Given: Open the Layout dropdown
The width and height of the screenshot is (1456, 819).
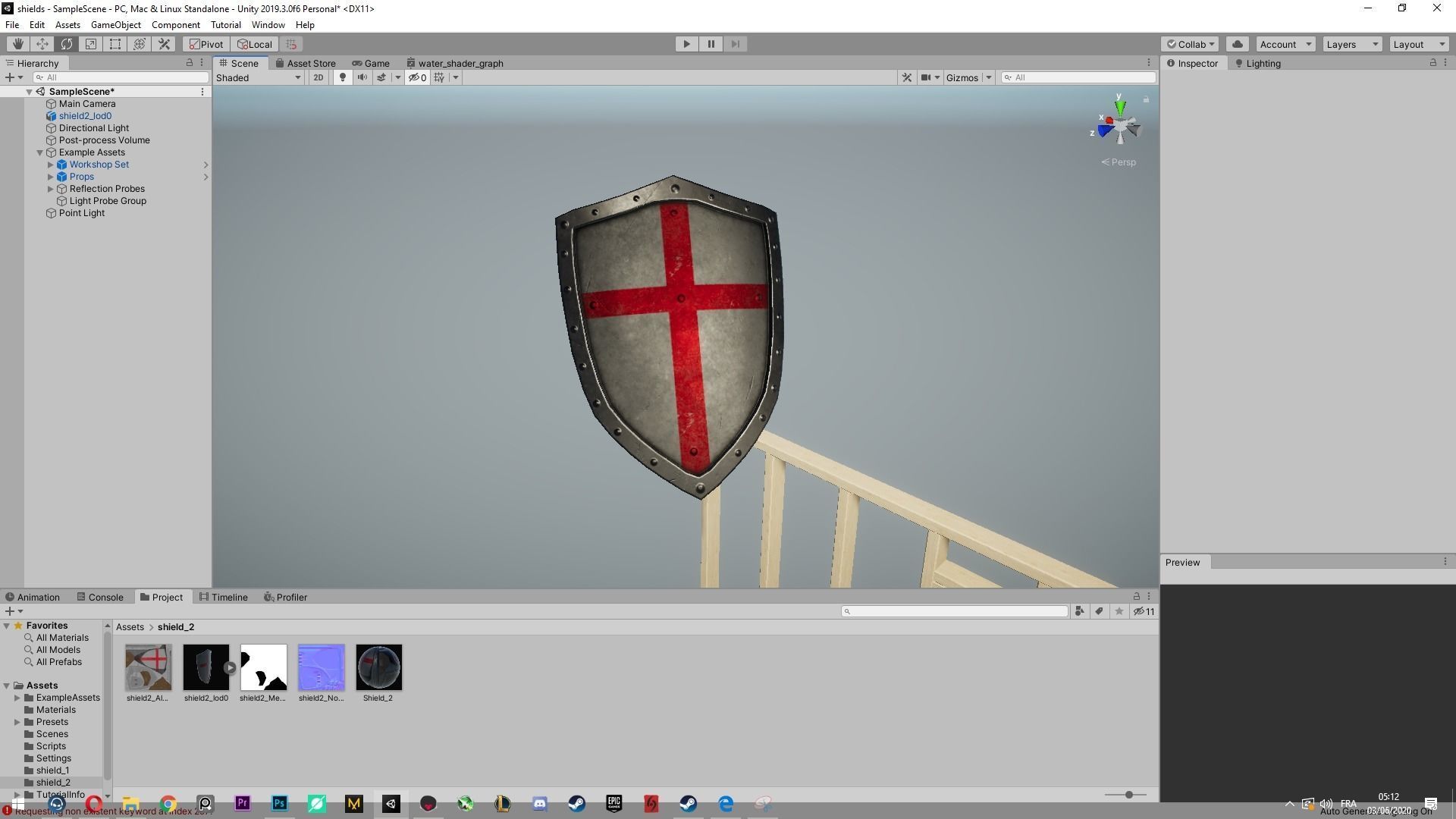Looking at the screenshot, I should tap(1419, 44).
